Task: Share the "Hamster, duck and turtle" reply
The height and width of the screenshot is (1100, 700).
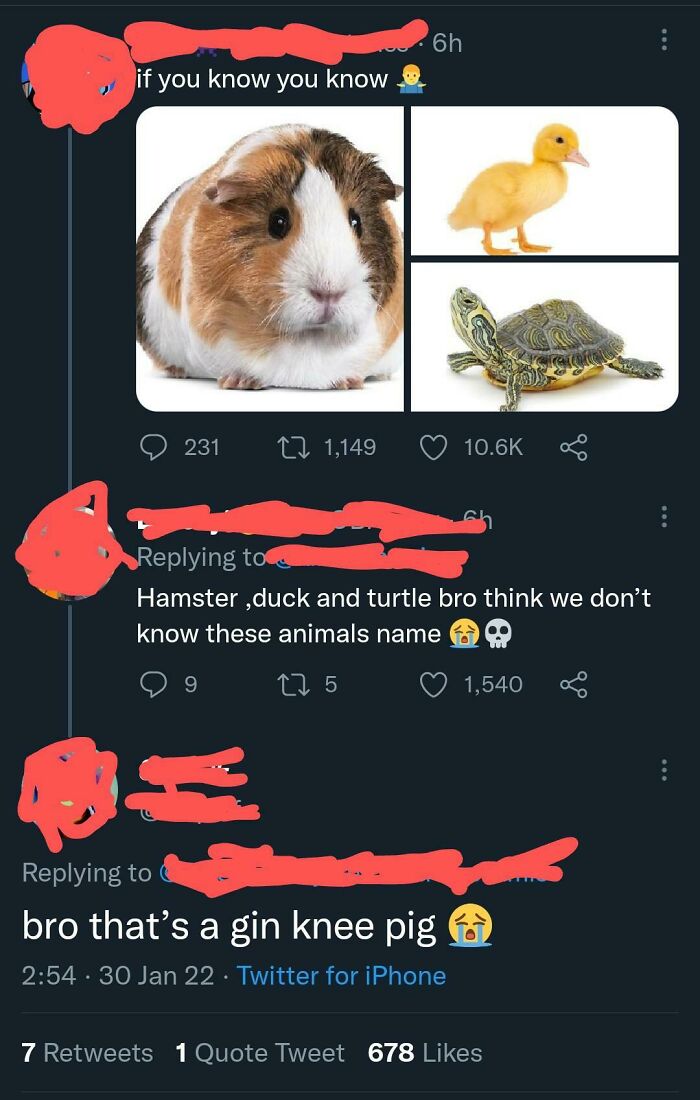Action: pyautogui.click(x=572, y=684)
